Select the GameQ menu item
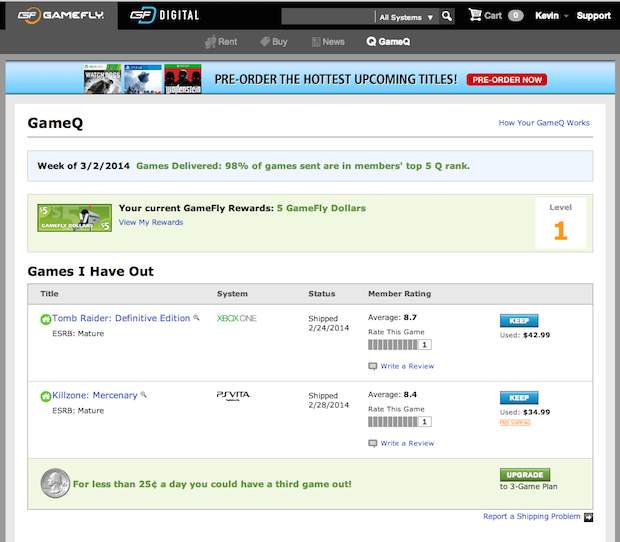 tap(388, 42)
